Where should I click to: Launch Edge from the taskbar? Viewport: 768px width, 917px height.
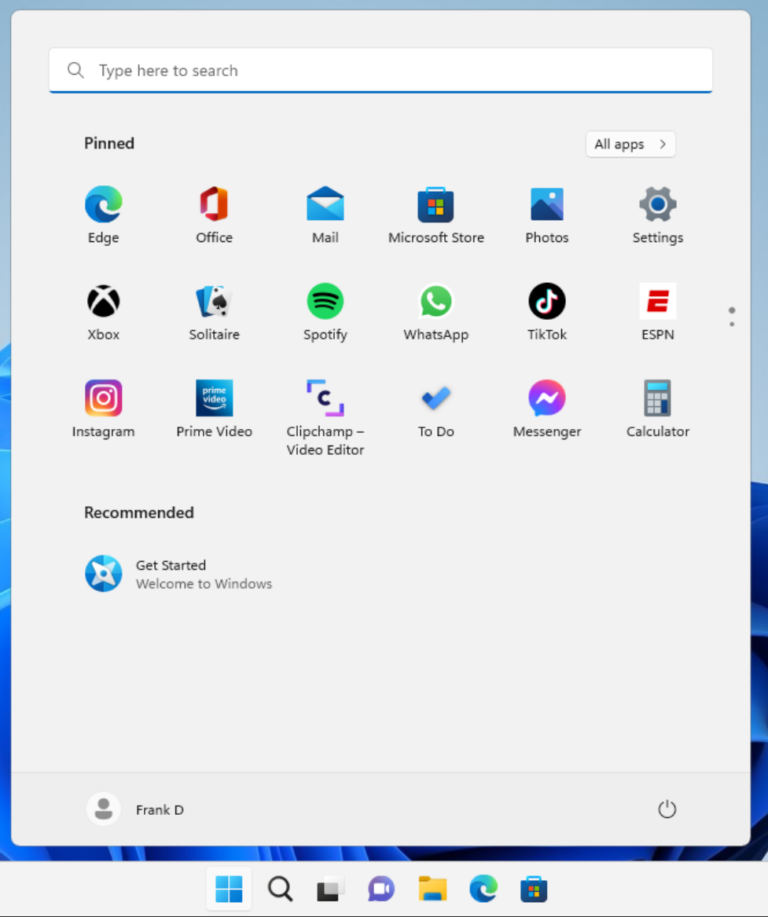483,889
